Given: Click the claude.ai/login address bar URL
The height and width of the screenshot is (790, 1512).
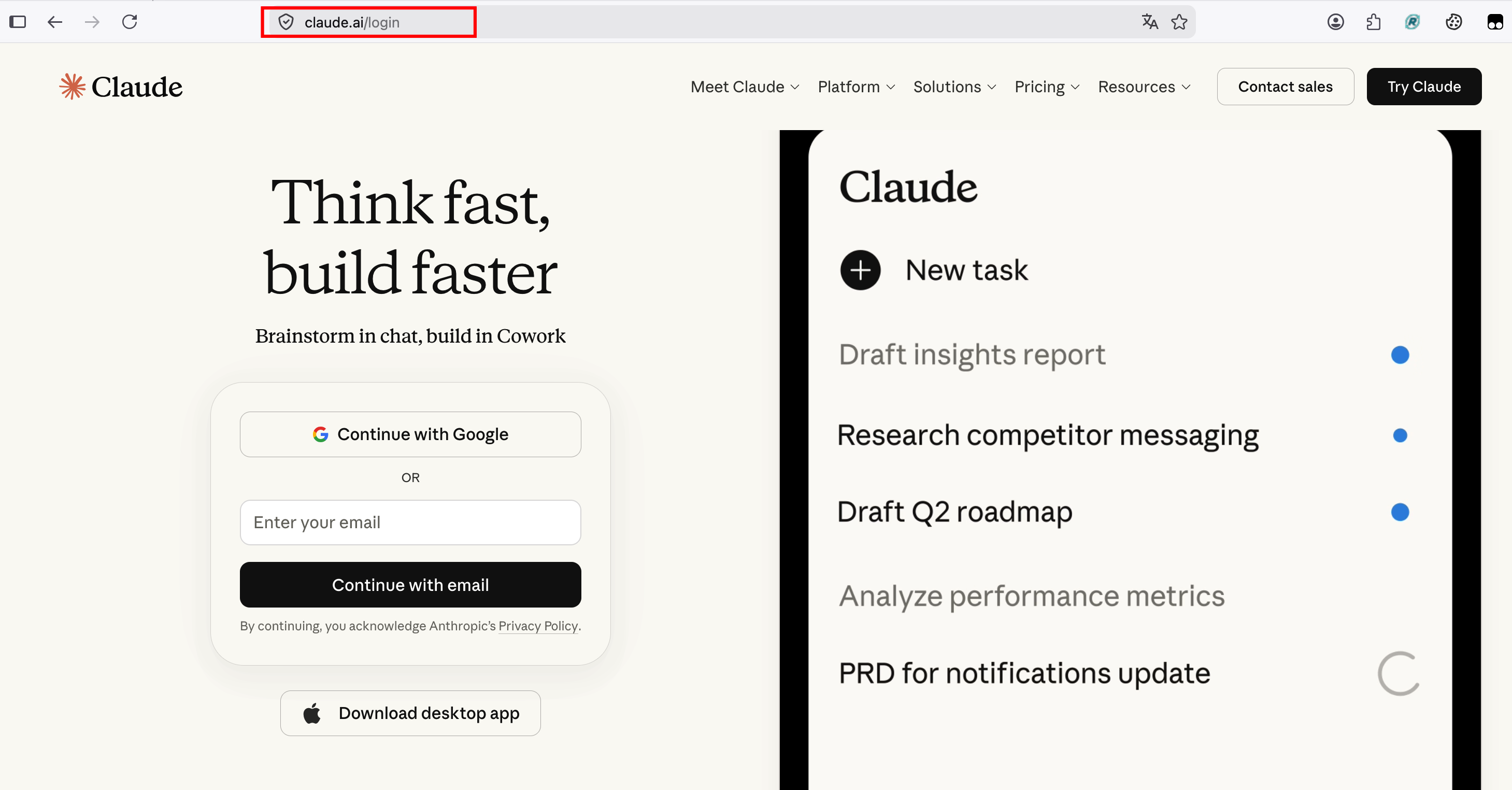Looking at the screenshot, I should (352, 22).
